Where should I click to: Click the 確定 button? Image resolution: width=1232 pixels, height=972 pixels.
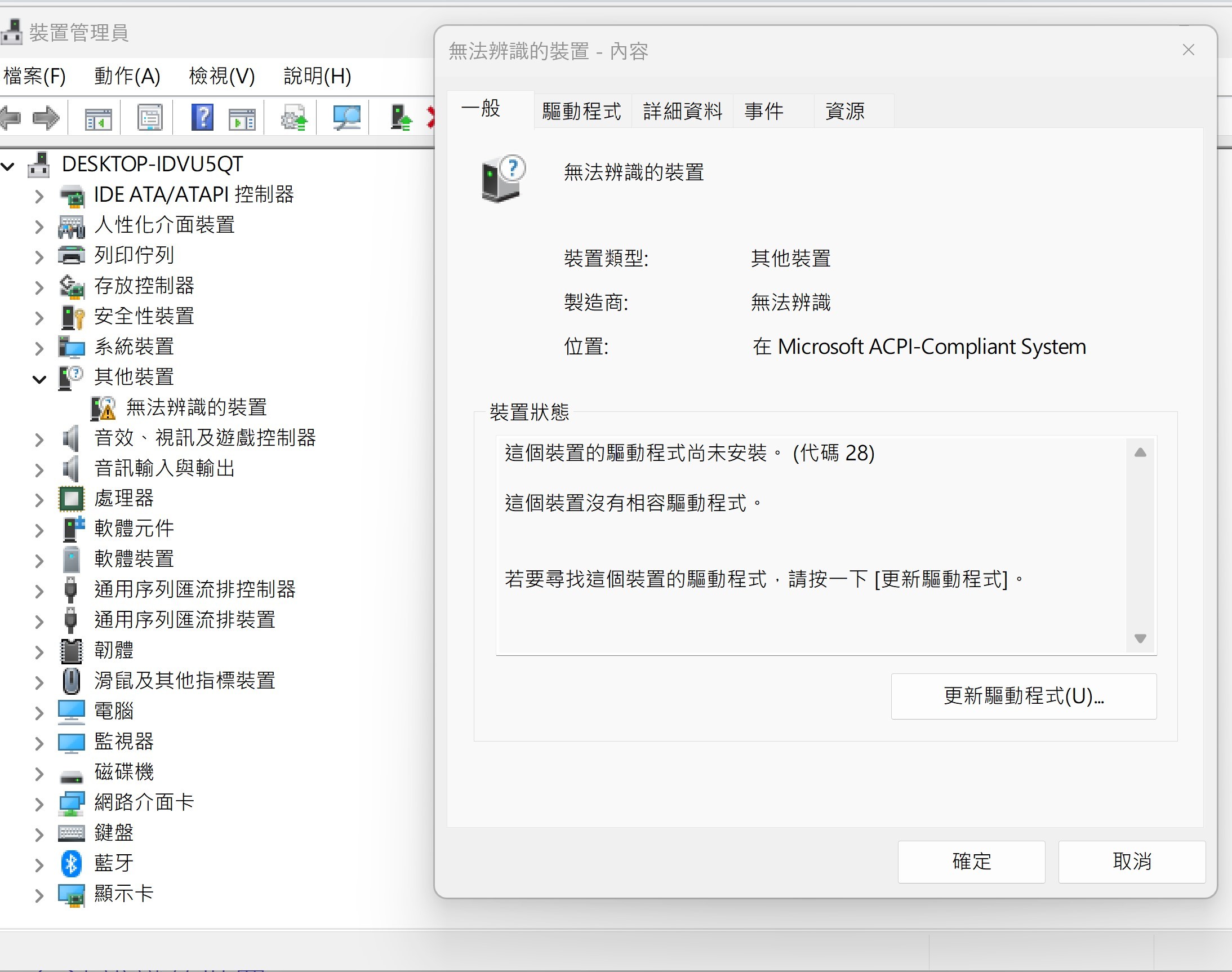(971, 861)
